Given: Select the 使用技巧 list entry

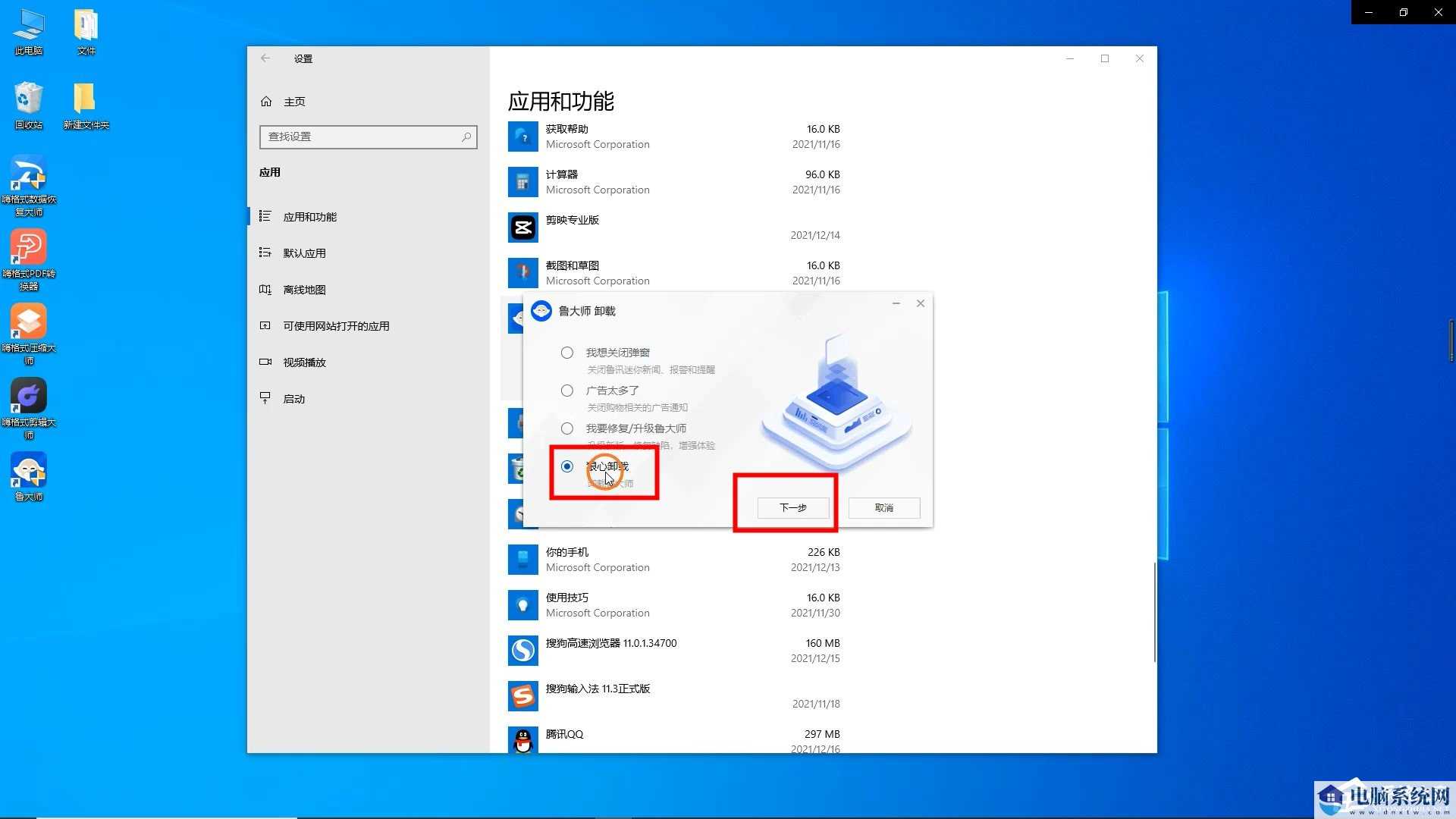Looking at the screenshot, I should (674, 605).
